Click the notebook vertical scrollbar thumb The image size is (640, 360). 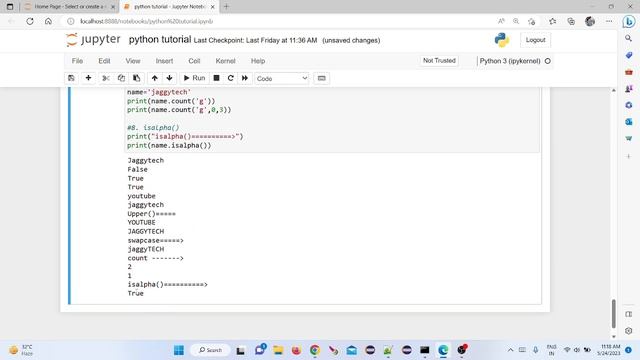click(613, 313)
